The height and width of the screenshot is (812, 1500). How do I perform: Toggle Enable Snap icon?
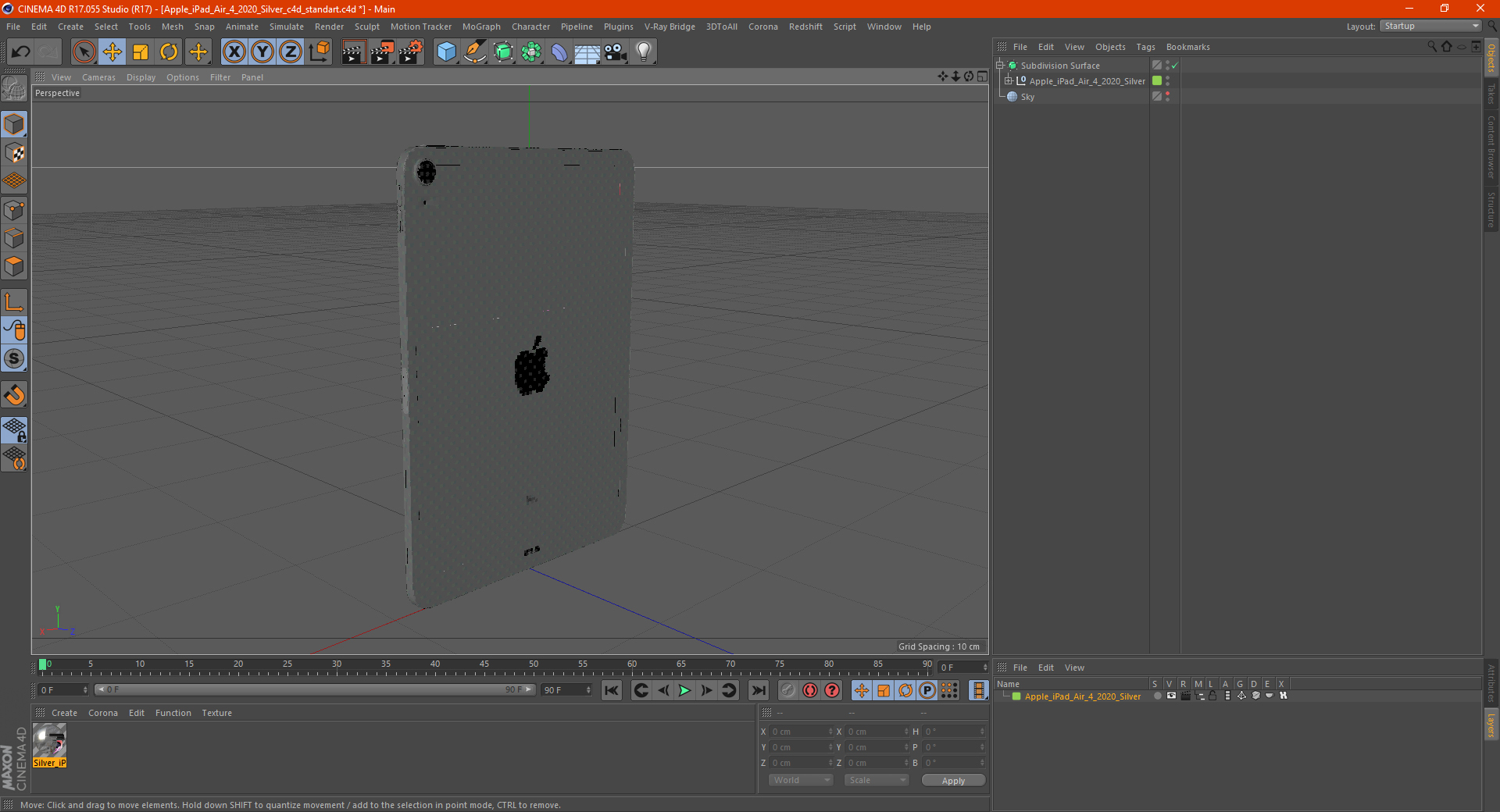[x=14, y=395]
